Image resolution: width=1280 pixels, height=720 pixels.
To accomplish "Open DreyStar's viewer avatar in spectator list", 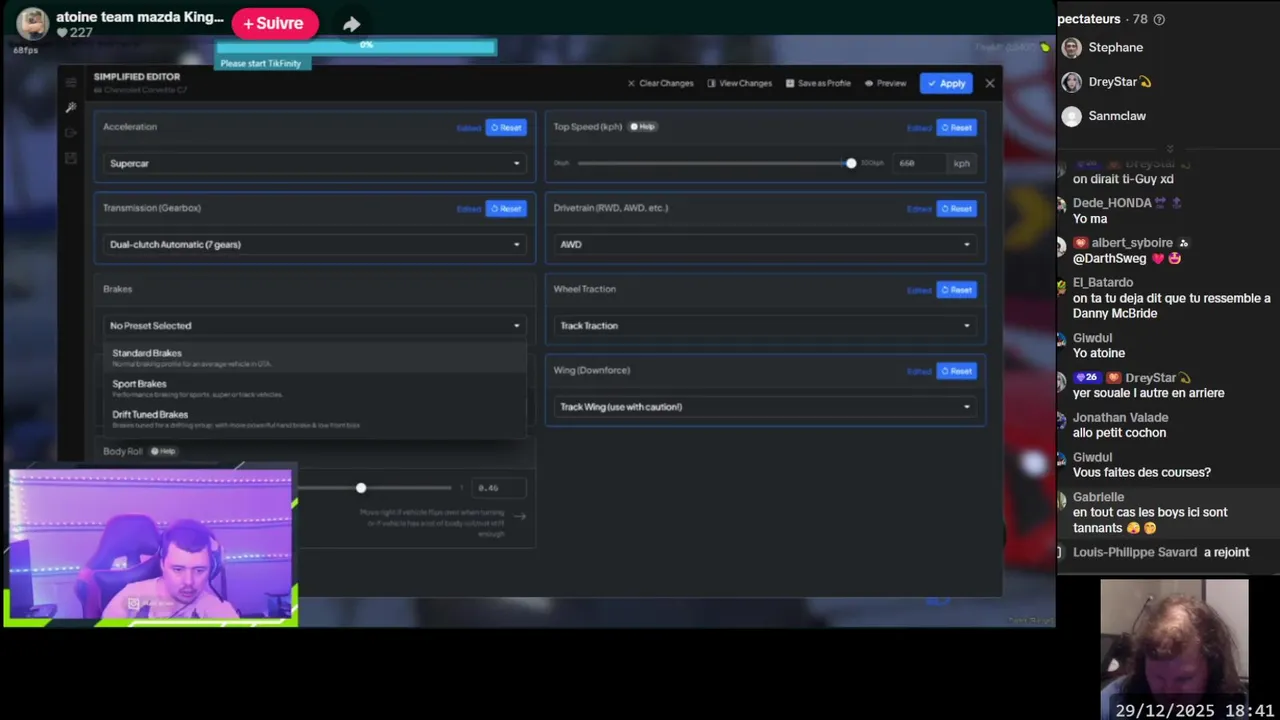I will (x=1072, y=82).
